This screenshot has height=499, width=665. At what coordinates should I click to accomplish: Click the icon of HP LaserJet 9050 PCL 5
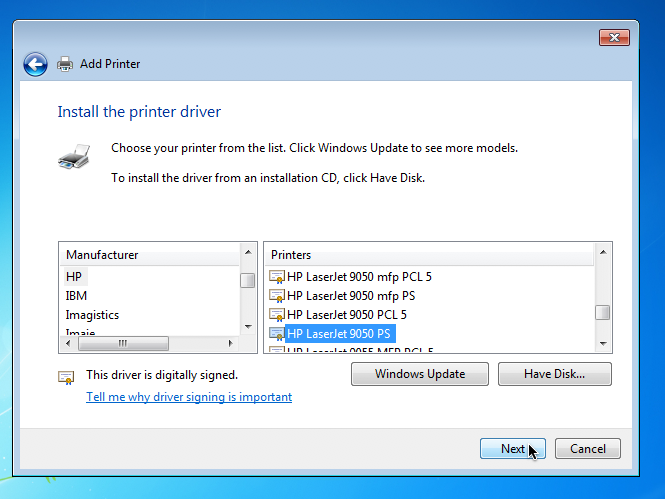point(277,315)
